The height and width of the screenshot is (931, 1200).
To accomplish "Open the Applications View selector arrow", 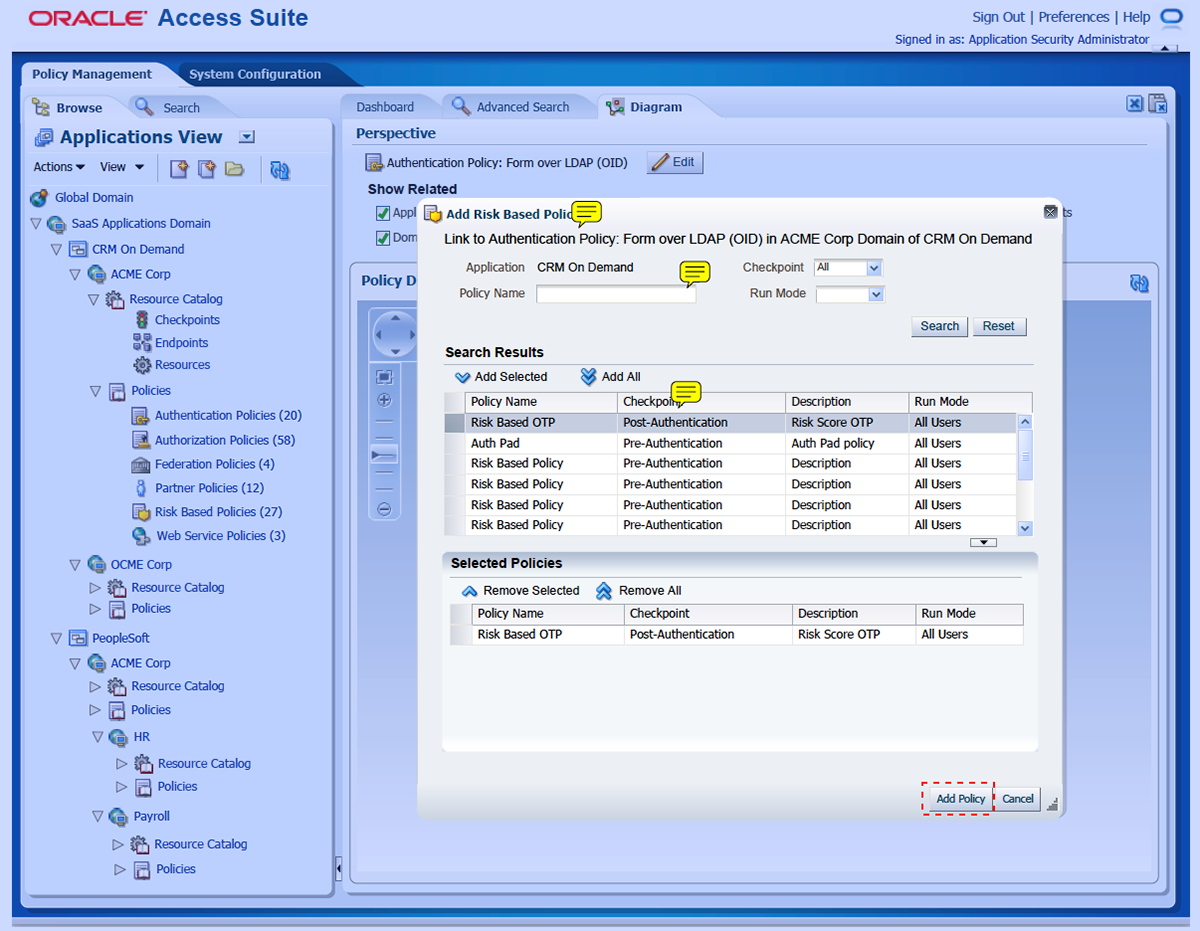I will point(247,138).
